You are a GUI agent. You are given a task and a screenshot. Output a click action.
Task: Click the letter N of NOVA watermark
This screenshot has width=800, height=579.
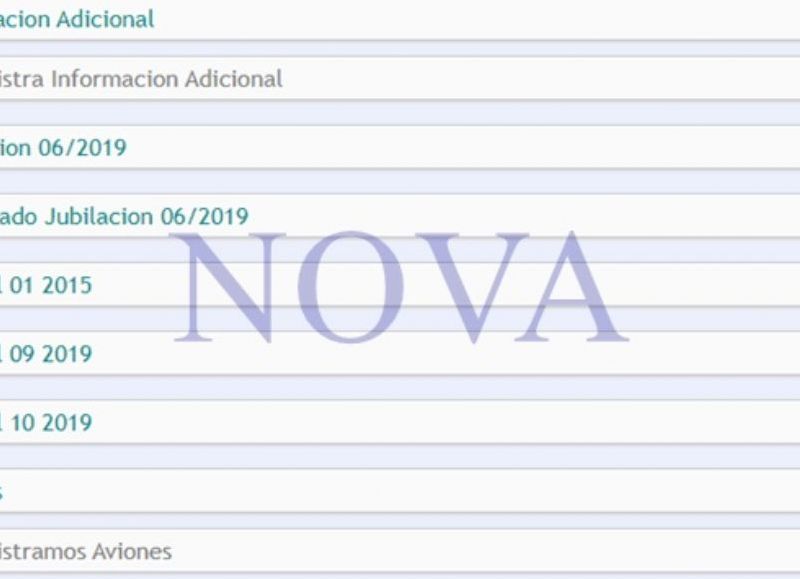point(230,286)
